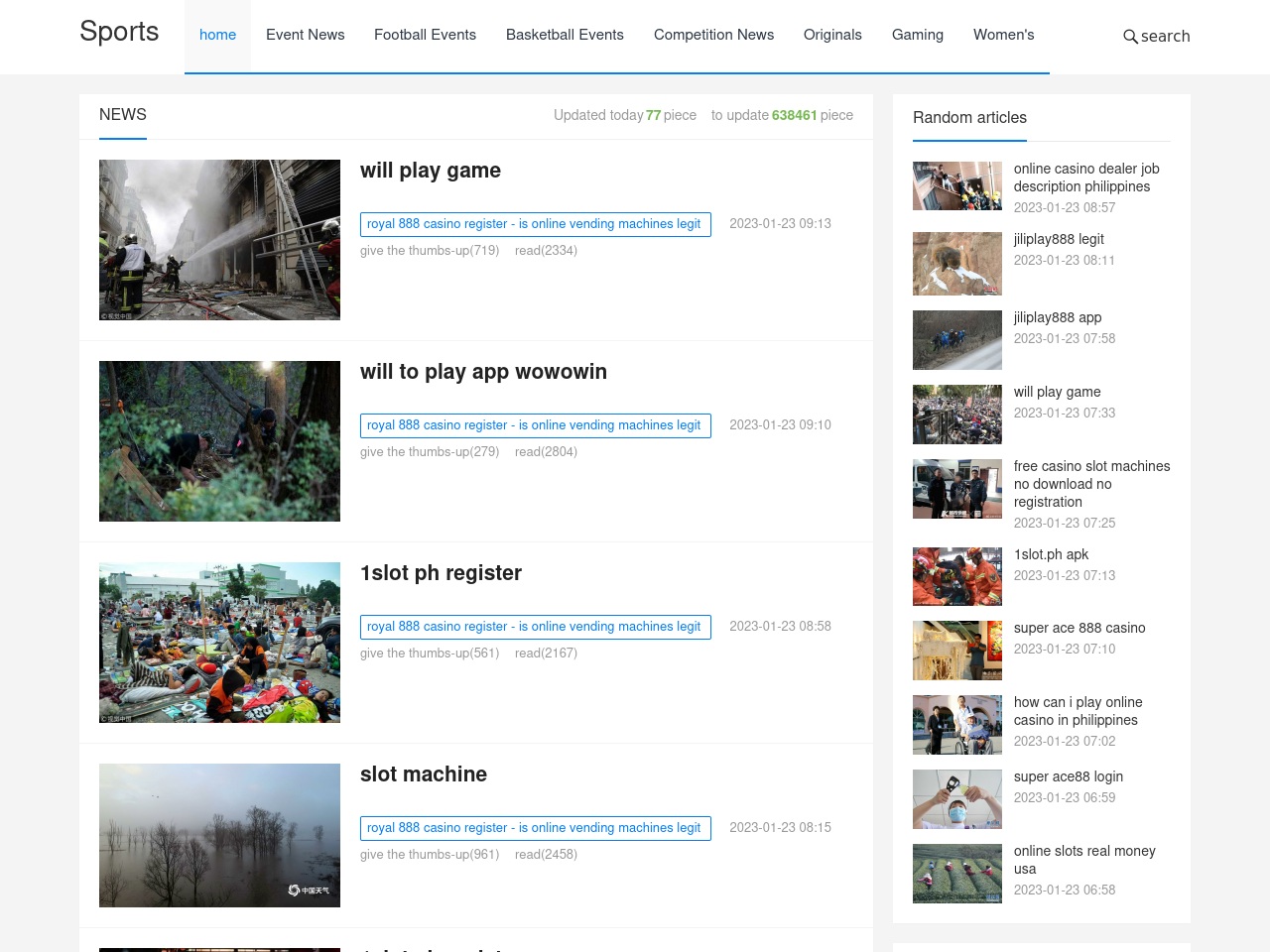This screenshot has width=1270, height=952.
Task: Click tag button dated 2023-01-23 09:10
Action: point(536,425)
